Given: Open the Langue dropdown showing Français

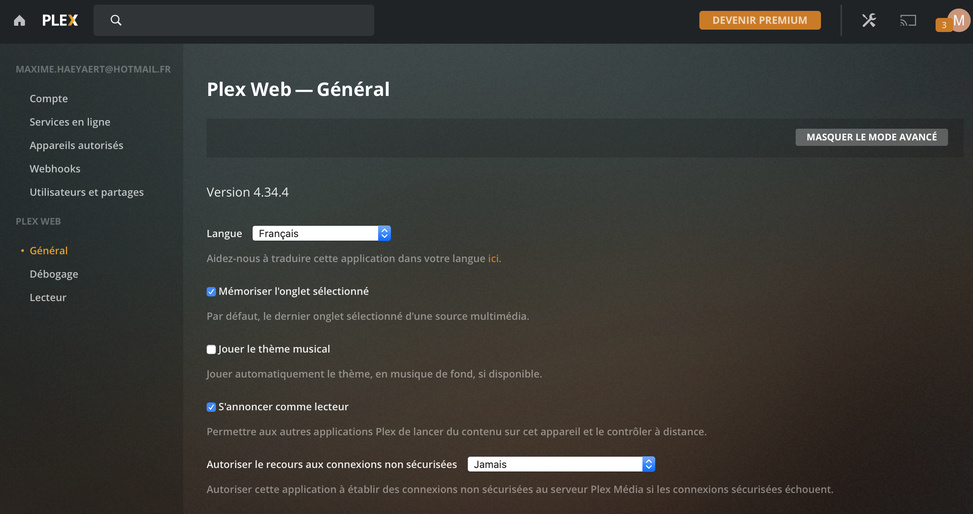Looking at the screenshot, I should (x=321, y=233).
